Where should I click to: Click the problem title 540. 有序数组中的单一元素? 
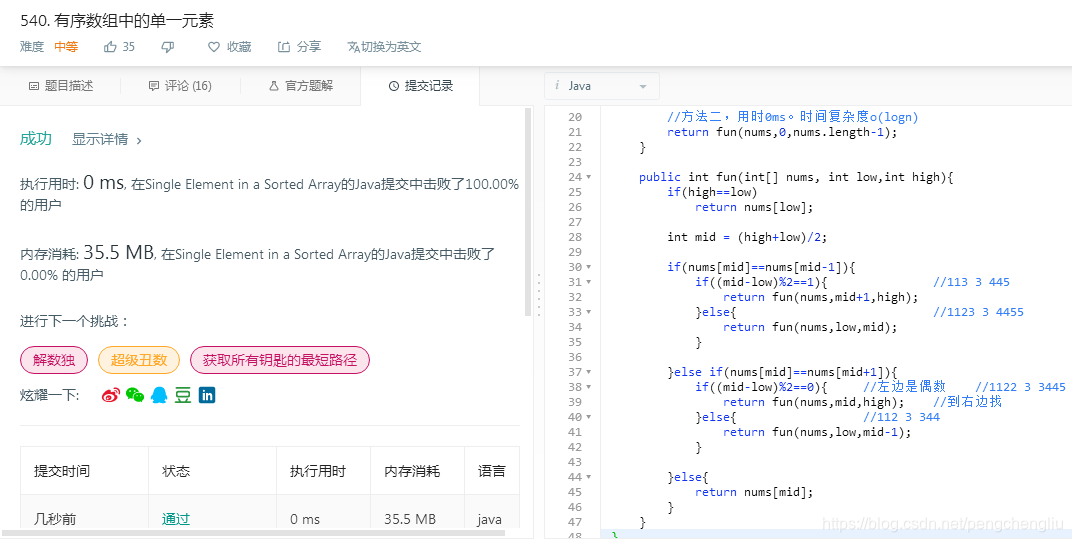(x=117, y=21)
